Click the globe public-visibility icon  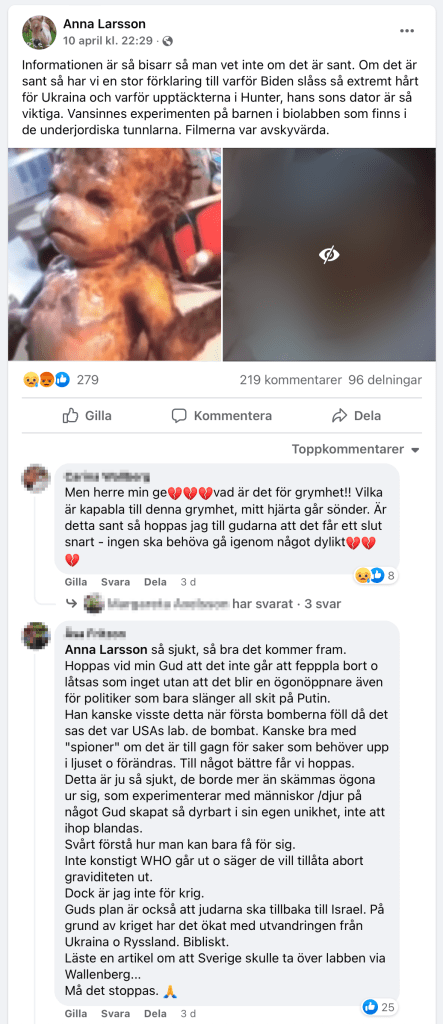(x=168, y=40)
